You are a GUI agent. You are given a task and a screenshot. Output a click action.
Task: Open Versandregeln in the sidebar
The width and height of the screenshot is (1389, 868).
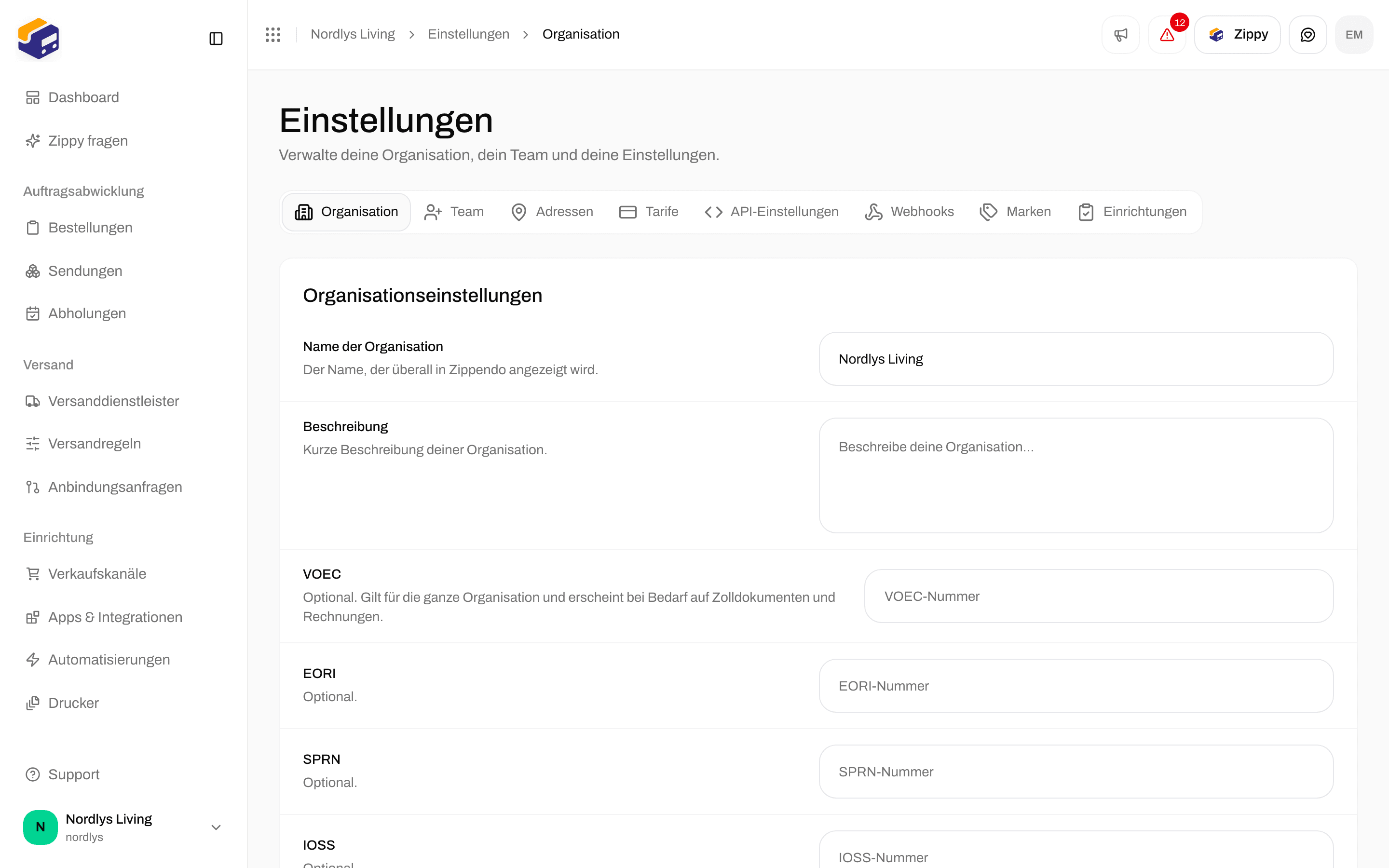pos(123,444)
